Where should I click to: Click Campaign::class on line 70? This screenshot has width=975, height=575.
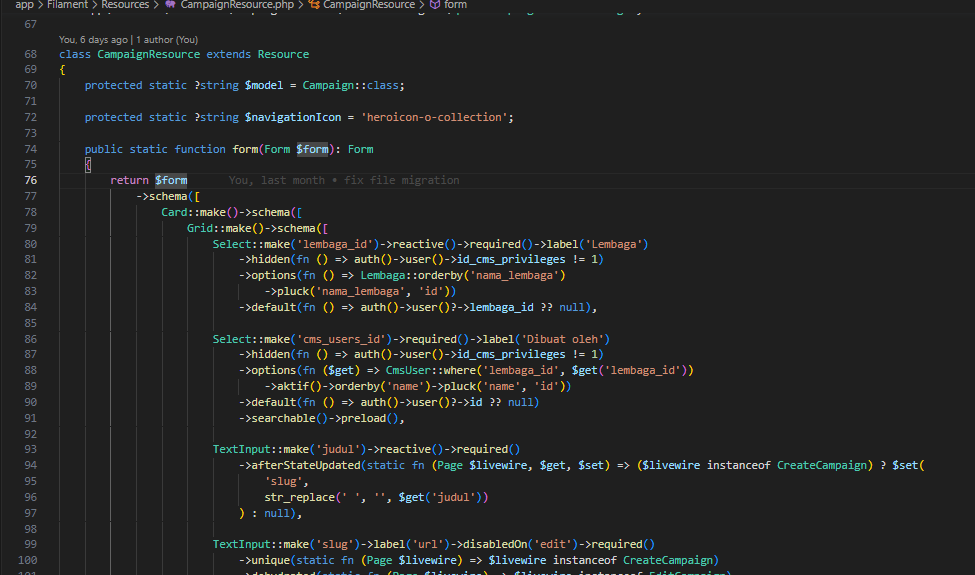click(x=350, y=85)
